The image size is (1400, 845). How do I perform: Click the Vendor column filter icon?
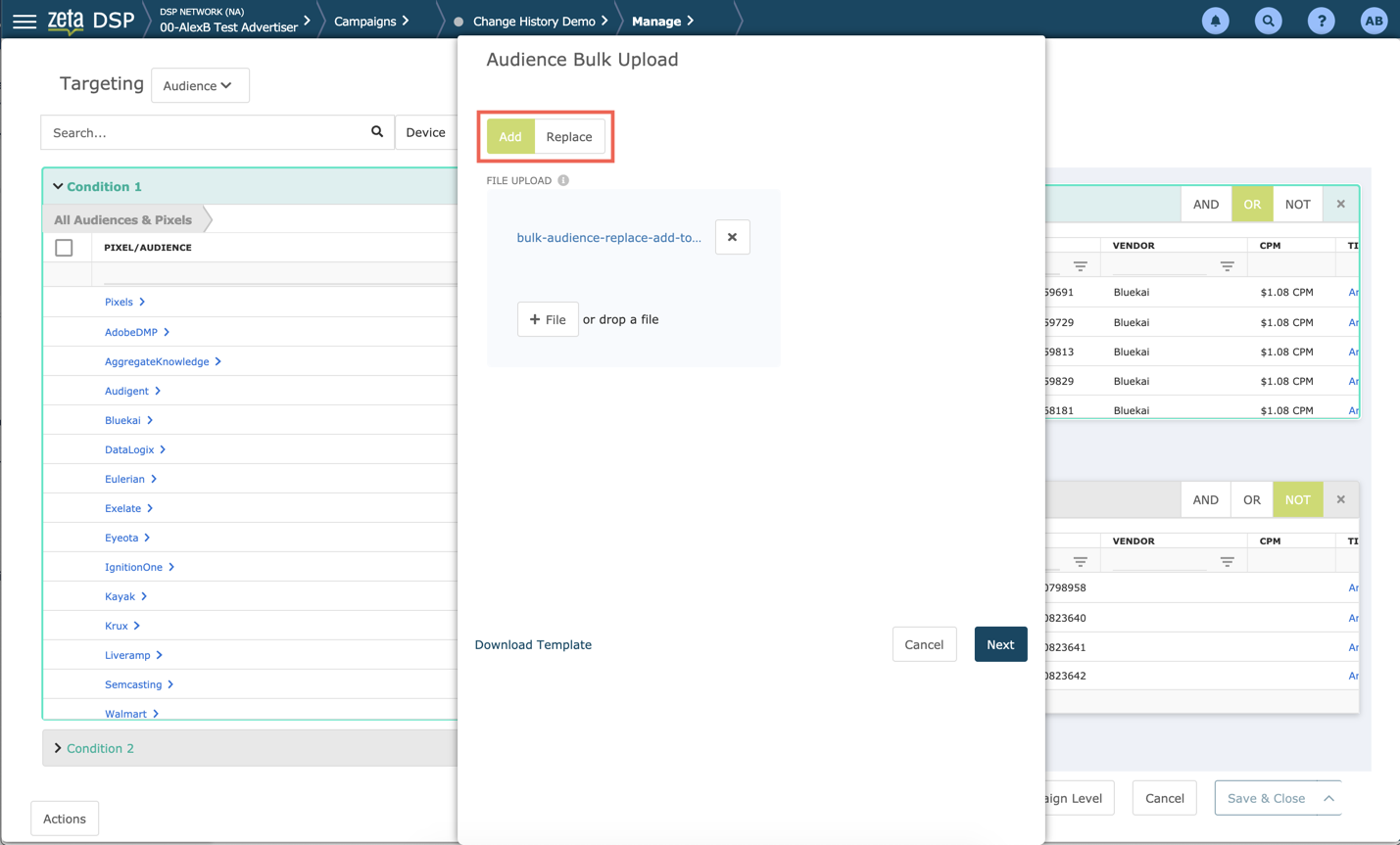click(x=1227, y=266)
